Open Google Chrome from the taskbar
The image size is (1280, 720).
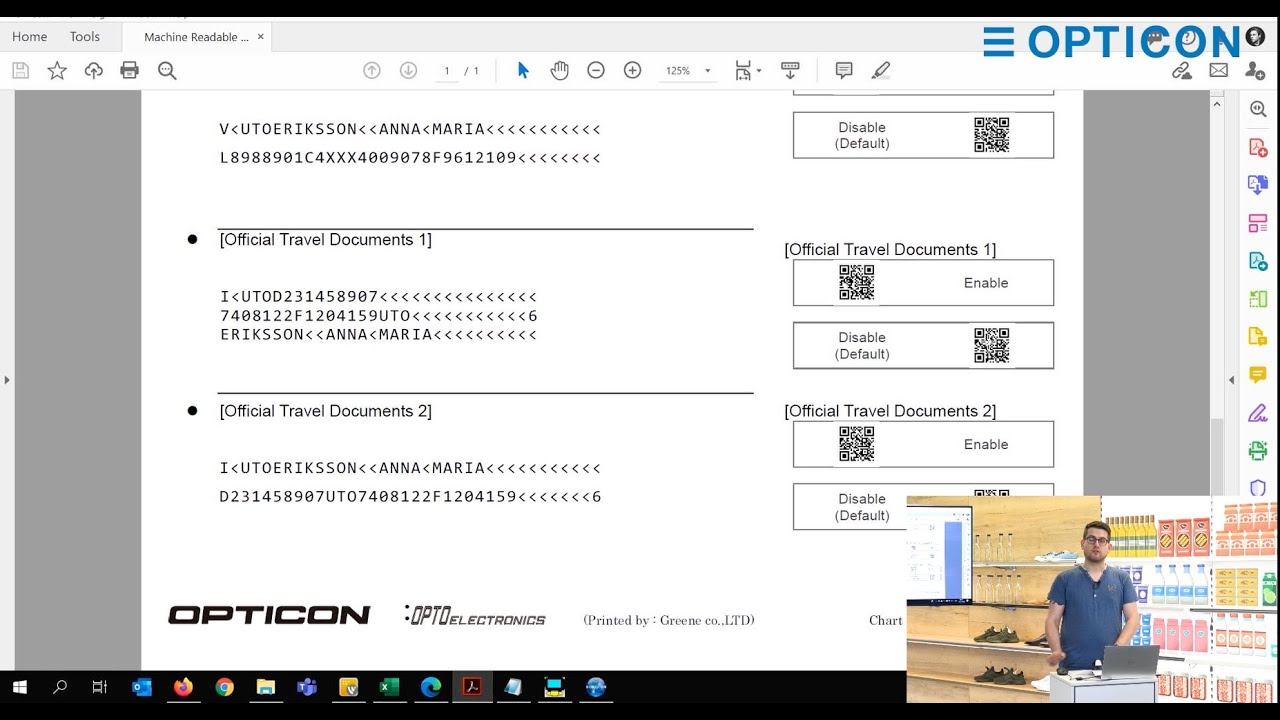tap(224, 687)
